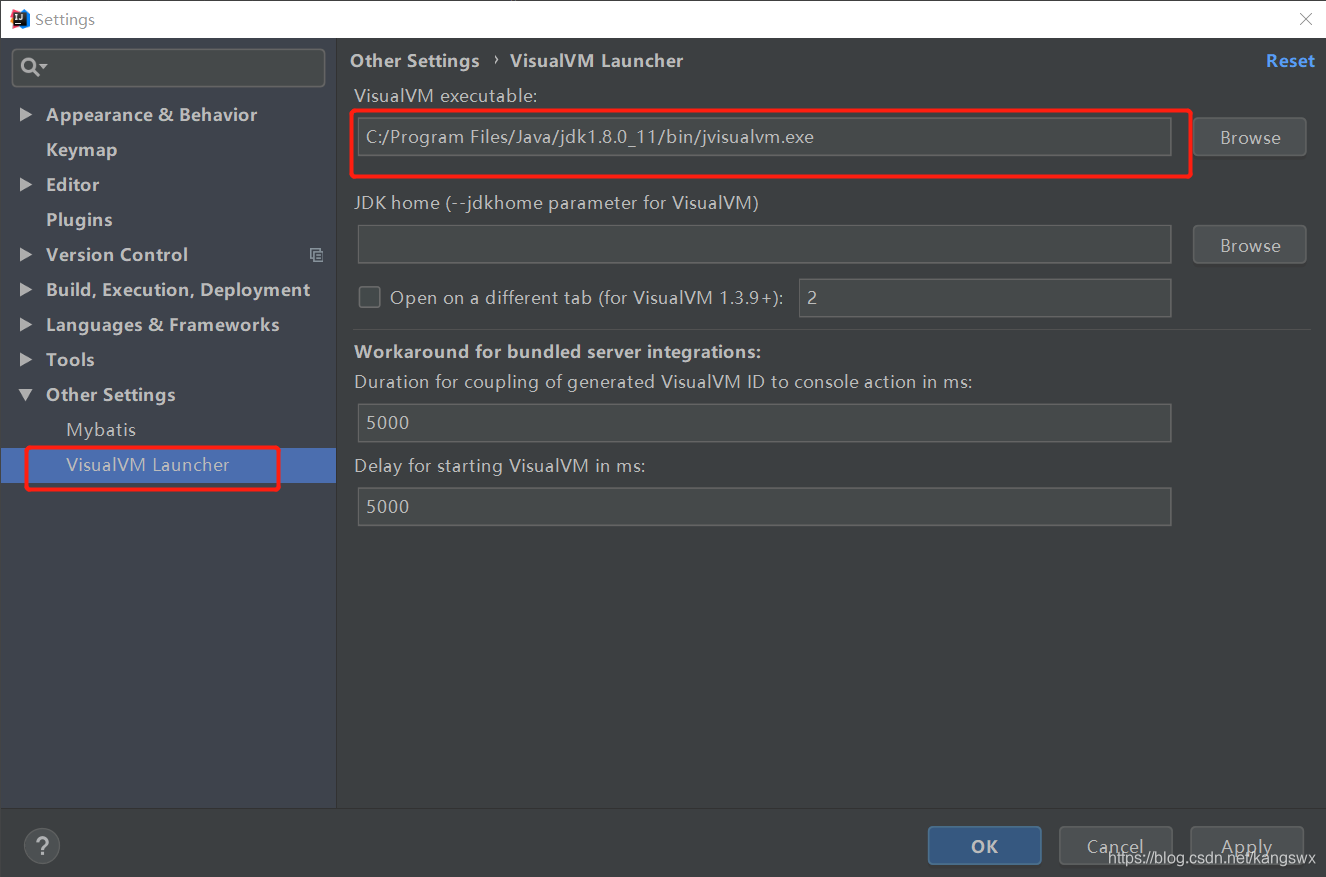The height and width of the screenshot is (877, 1326).
Task: Collapse the Other Settings section arrow
Action: (x=26, y=395)
